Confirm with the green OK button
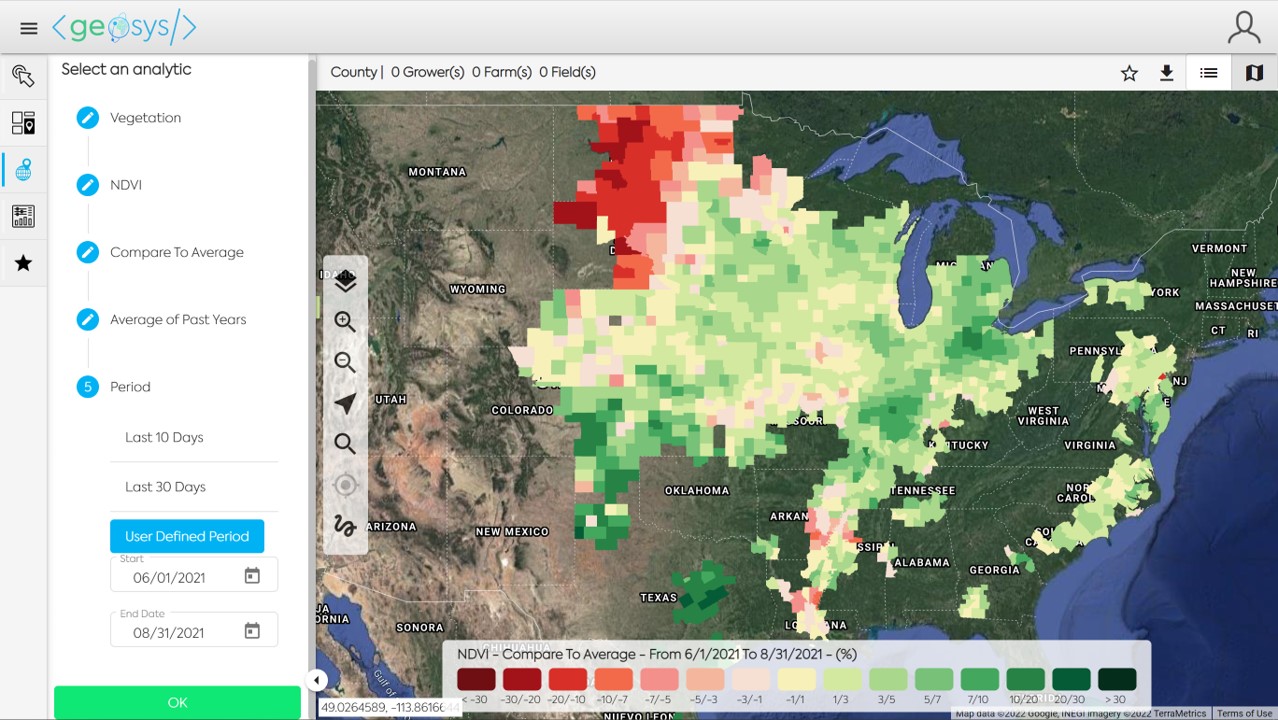This screenshot has height=720, width=1278. (x=177, y=702)
